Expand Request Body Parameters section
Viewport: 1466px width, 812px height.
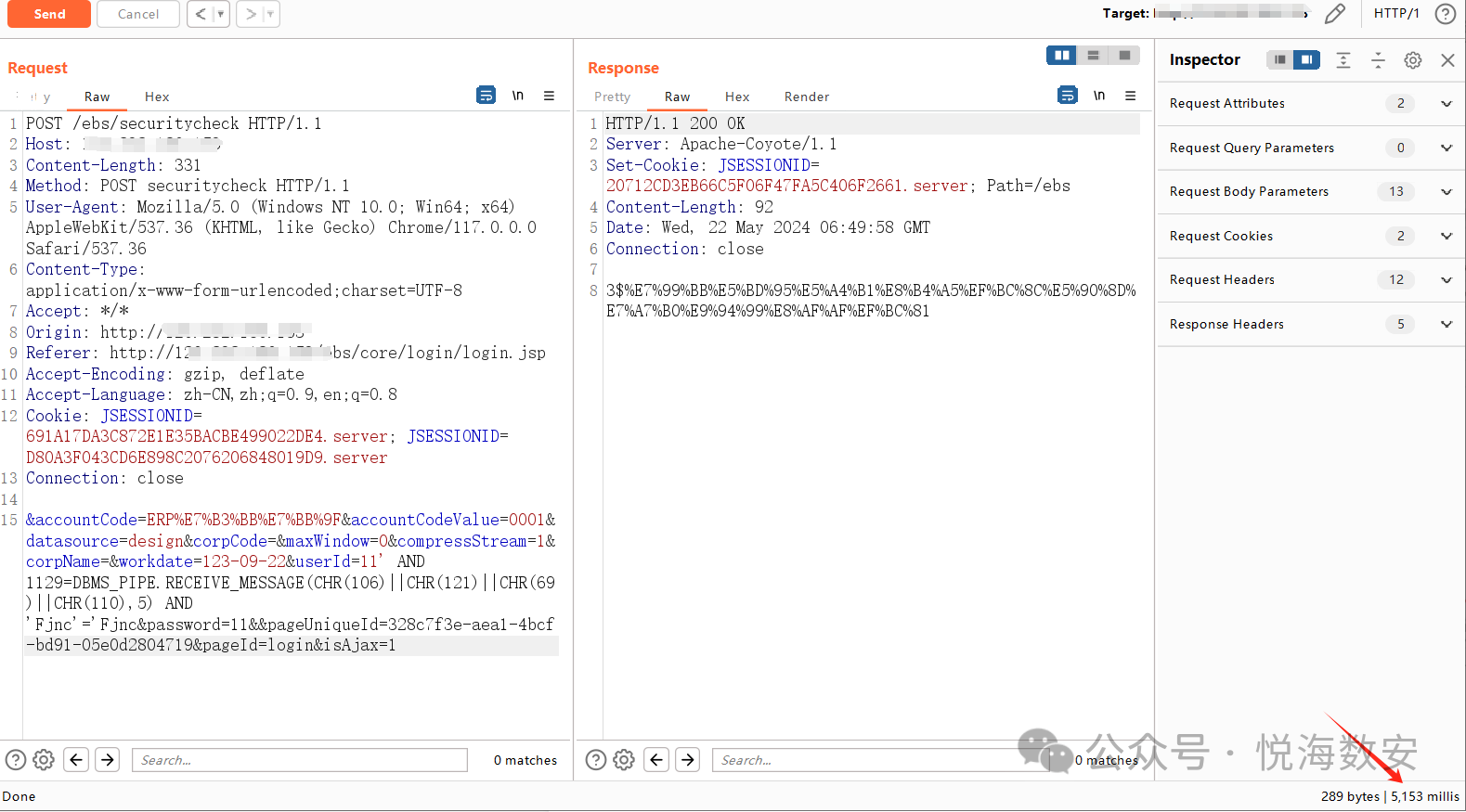point(1311,191)
